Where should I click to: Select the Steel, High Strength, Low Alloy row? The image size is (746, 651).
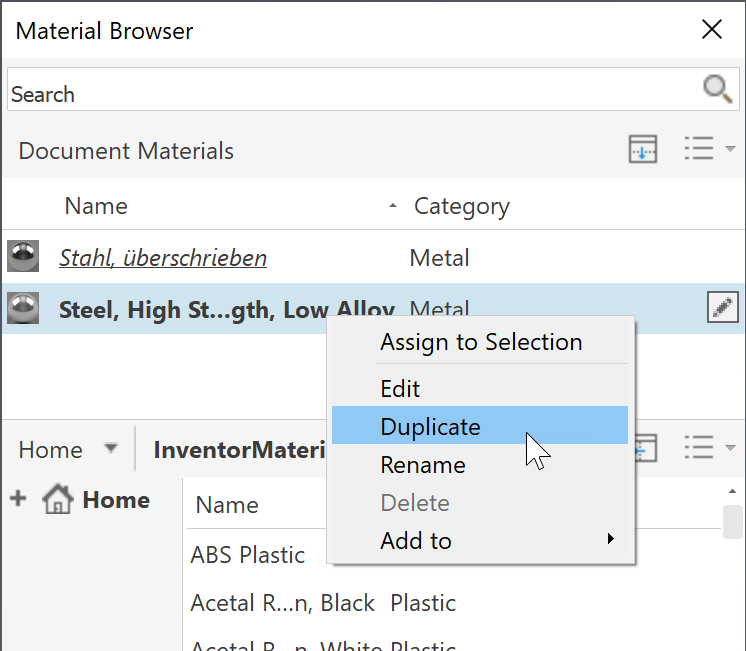(373, 308)
